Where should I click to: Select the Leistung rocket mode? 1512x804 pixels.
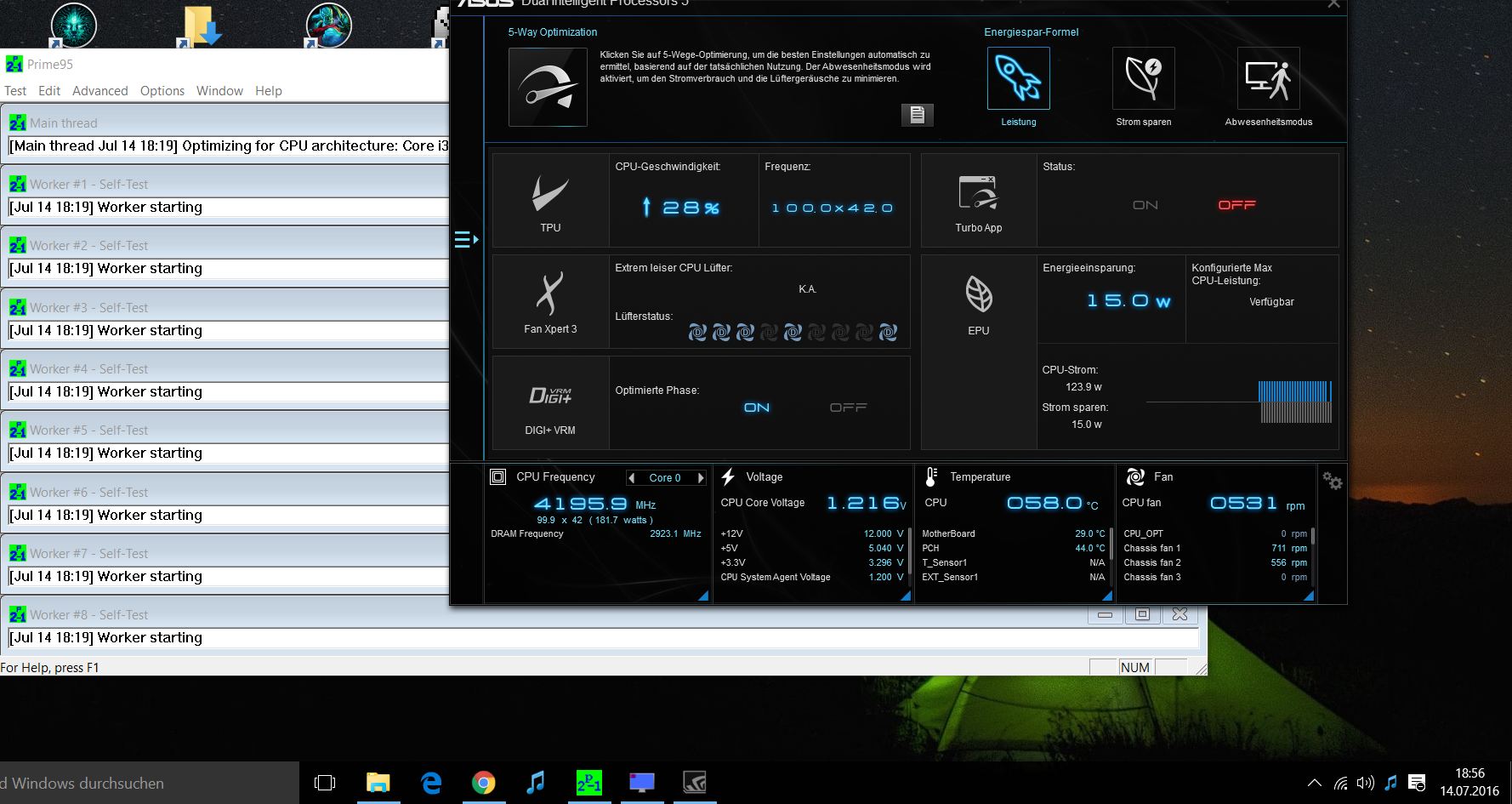[x=1018, y=78]
